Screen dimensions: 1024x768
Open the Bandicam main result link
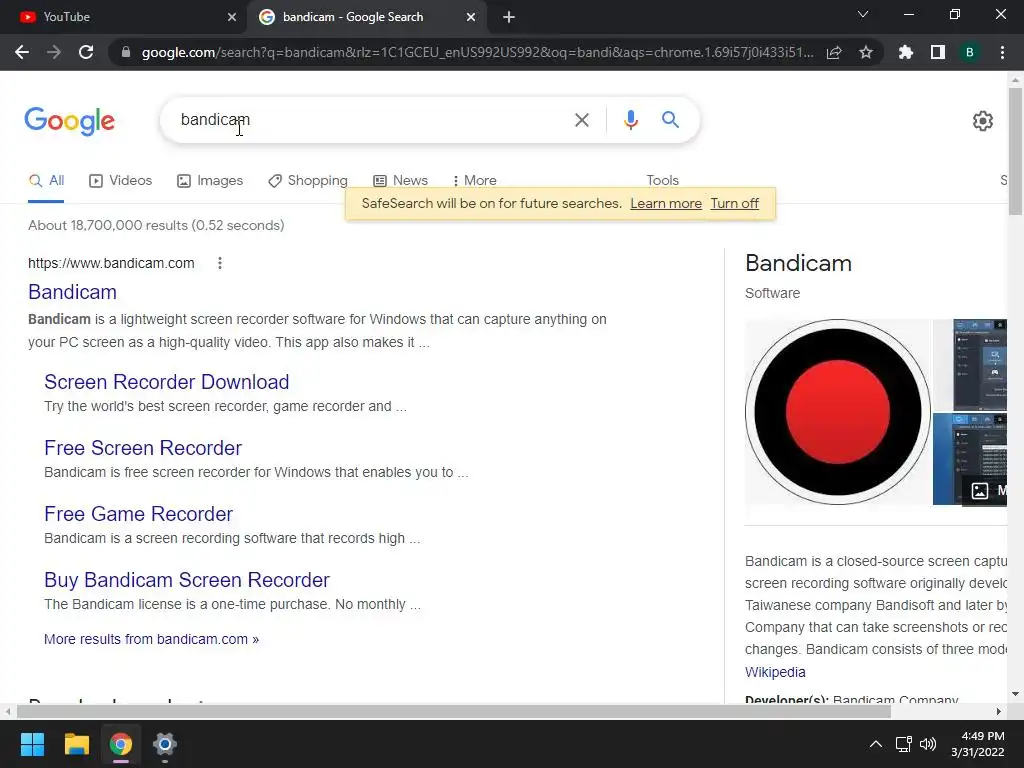coord(72,292)
